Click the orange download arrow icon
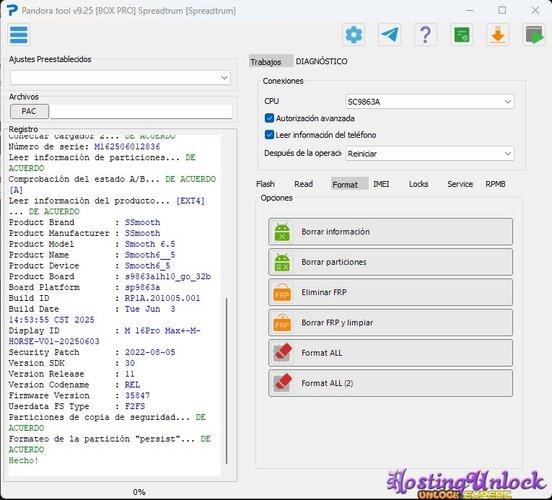The height and width of the screenshot is (500, 552). point(498,35)
